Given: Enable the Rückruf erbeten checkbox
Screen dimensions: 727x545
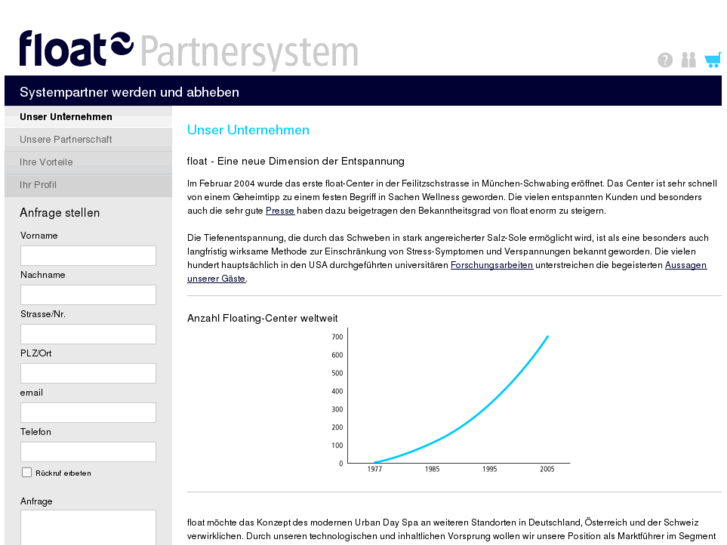Looking at the screenshot, I should tap(27, 472).
